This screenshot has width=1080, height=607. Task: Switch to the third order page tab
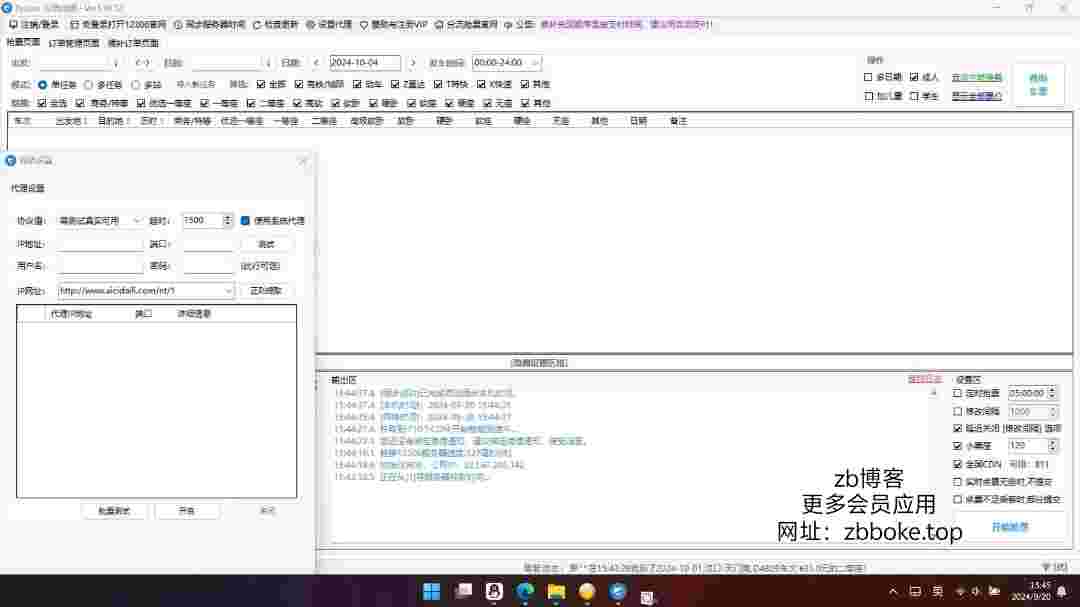coord(133,43)
